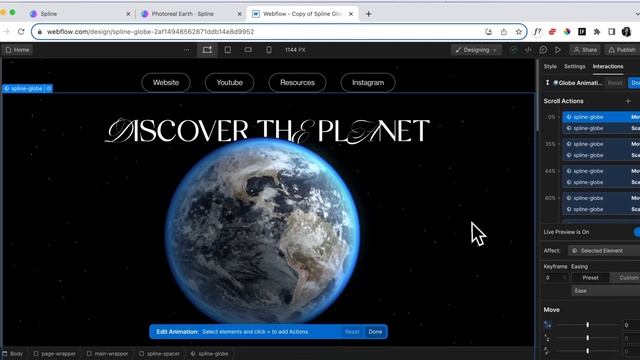
Task: Click Reset in the Edit Animation bar
Action: (x=352, y=331)
